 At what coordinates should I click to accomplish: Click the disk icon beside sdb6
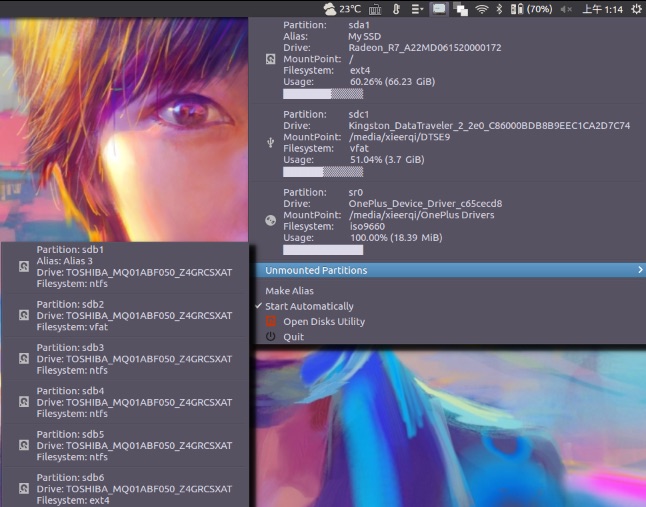click(24, 489)
